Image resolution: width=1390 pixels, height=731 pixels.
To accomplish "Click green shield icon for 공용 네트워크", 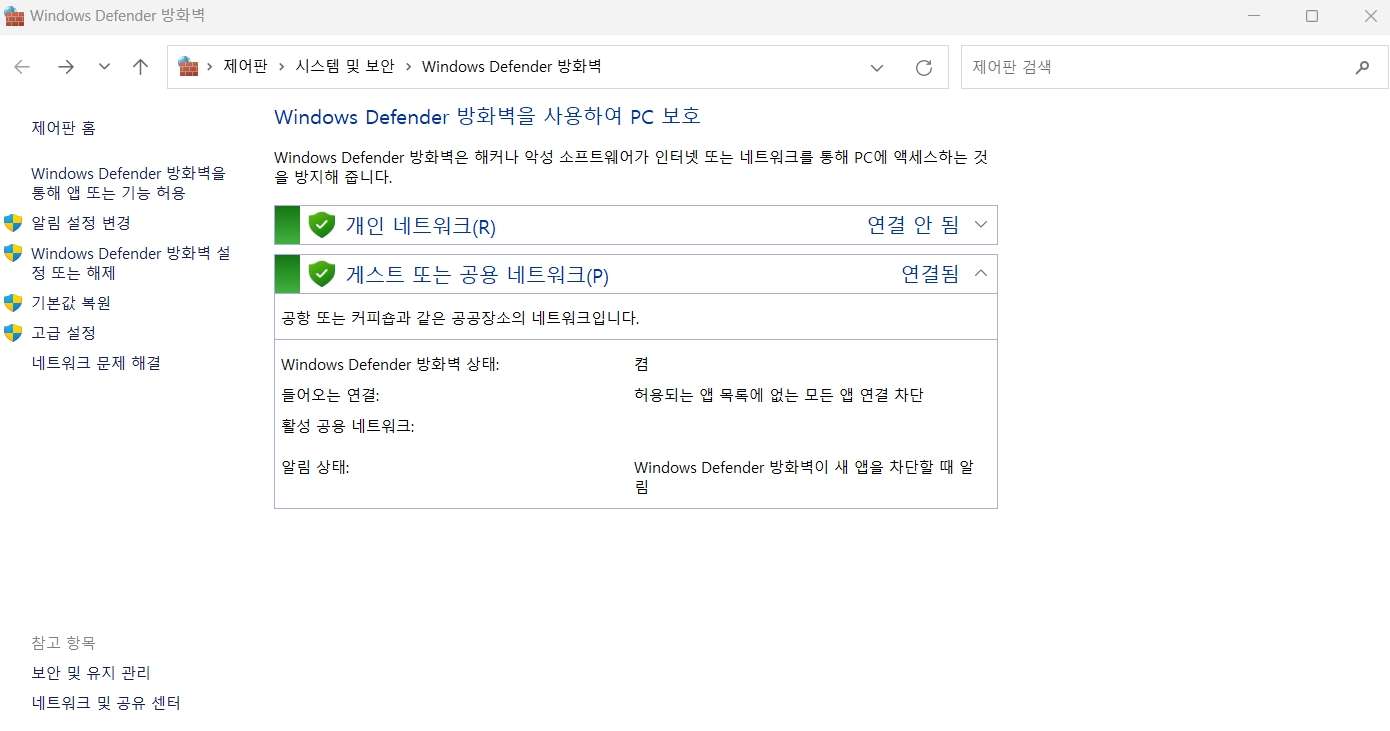I will 321,273.
